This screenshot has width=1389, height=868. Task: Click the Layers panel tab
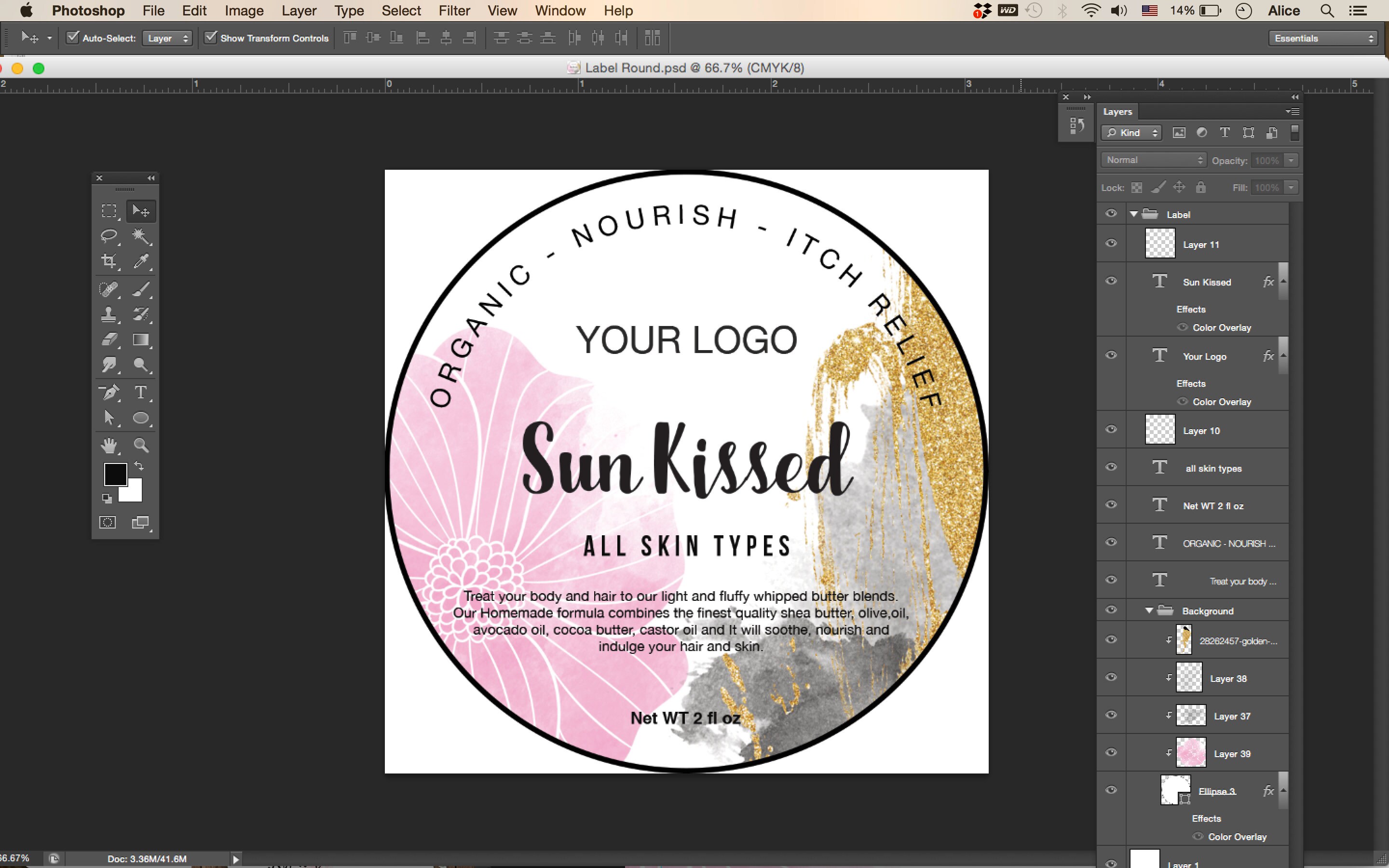[x=1117, y=112]
